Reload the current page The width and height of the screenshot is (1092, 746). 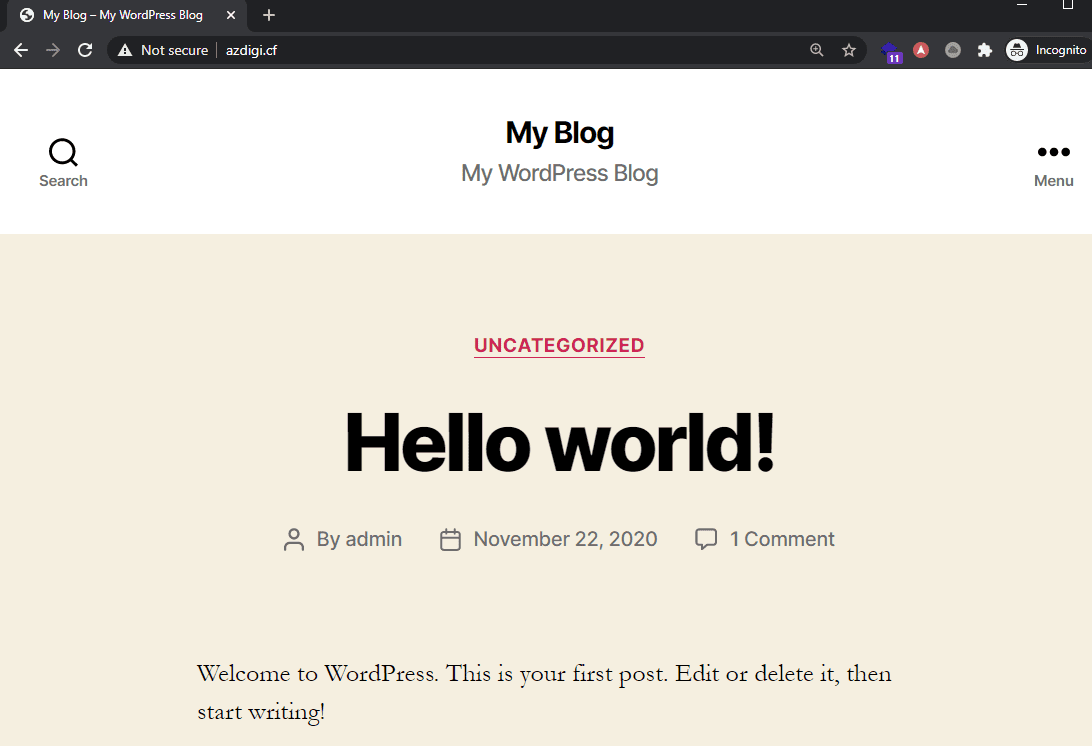85,50
